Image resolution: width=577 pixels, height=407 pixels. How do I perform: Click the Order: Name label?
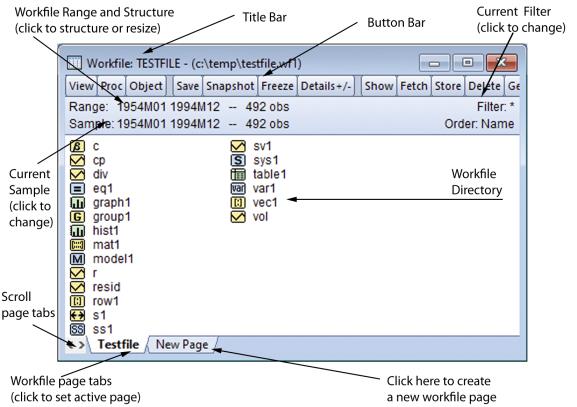click(x=479, y=124)
